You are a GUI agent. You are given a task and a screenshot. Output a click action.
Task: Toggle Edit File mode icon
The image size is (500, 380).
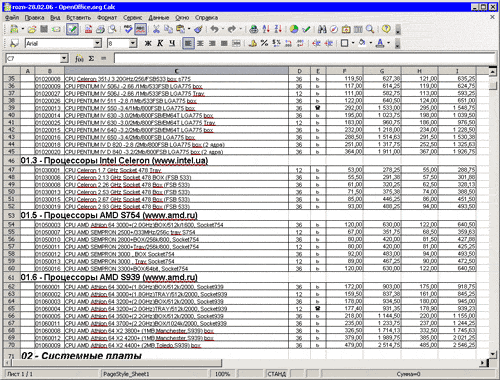(x=72, y=29)
